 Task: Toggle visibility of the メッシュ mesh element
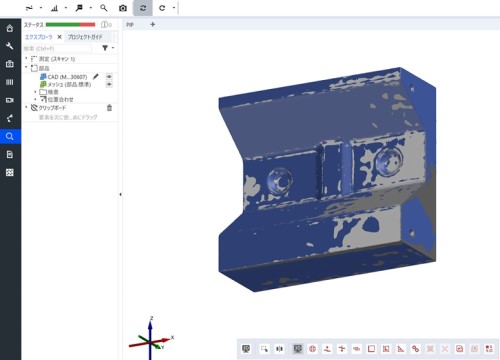click(x=109, y=84)
